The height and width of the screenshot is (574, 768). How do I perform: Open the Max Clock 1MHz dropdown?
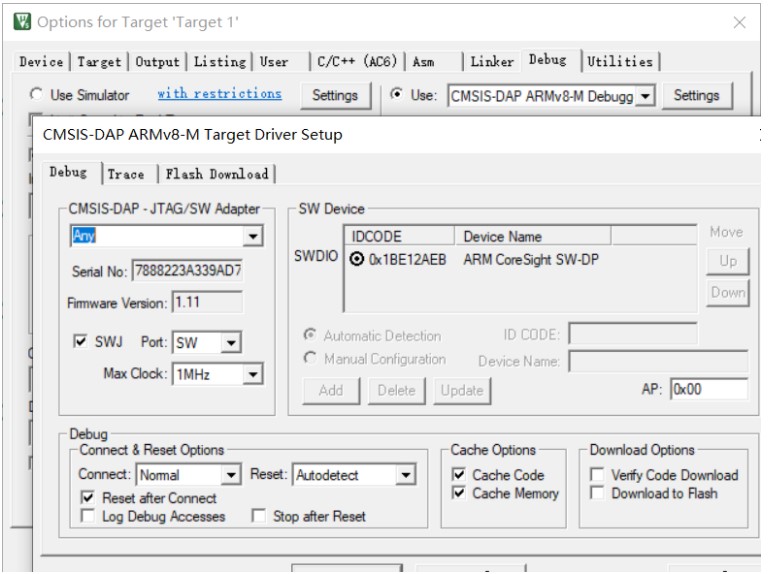point(253,375)
